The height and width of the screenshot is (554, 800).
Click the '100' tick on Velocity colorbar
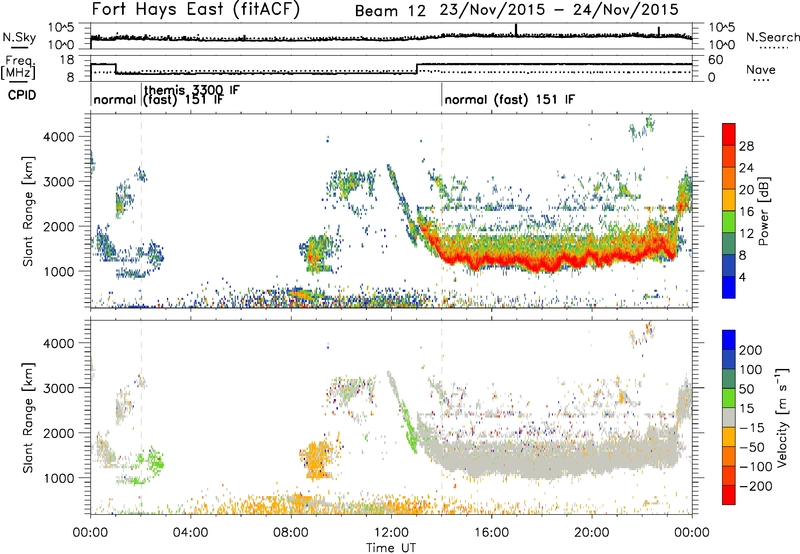[751, 370]
